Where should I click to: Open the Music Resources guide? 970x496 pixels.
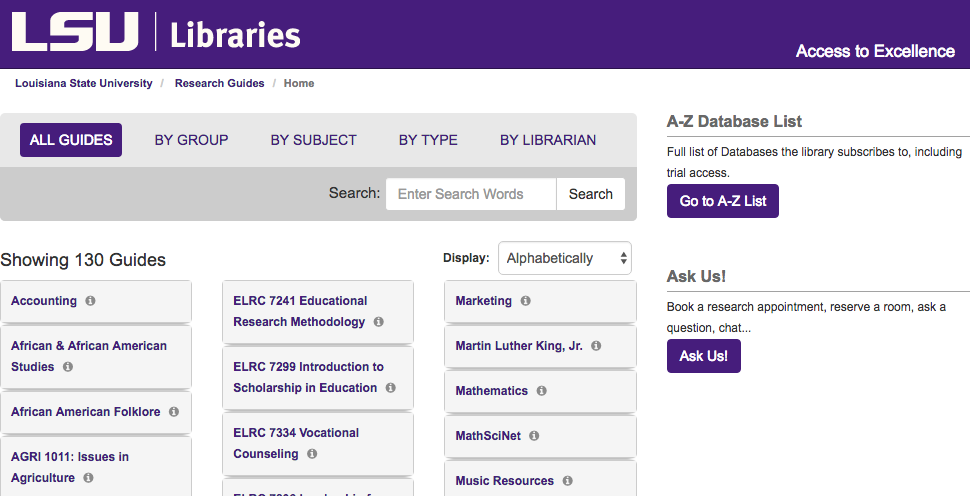pyautogui.click(x=505, y=481)
